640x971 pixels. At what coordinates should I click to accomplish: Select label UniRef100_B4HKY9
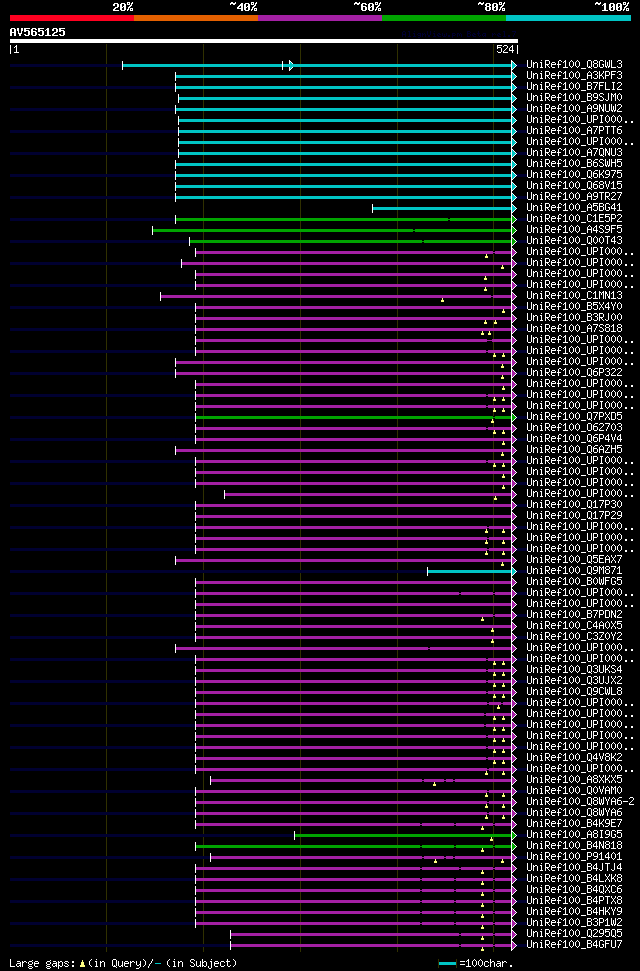pos(574,912)
